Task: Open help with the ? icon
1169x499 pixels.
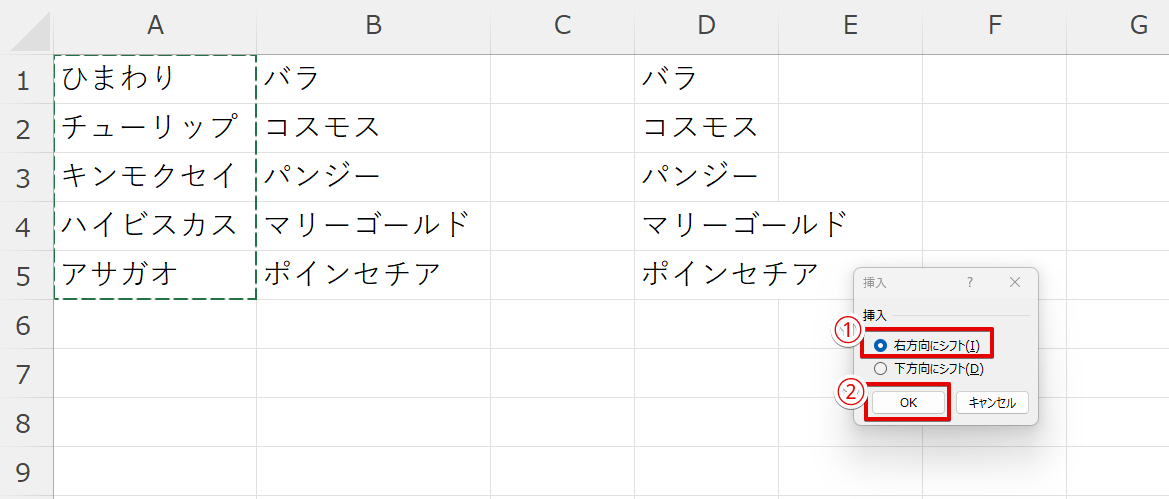Action: [969, 283]
